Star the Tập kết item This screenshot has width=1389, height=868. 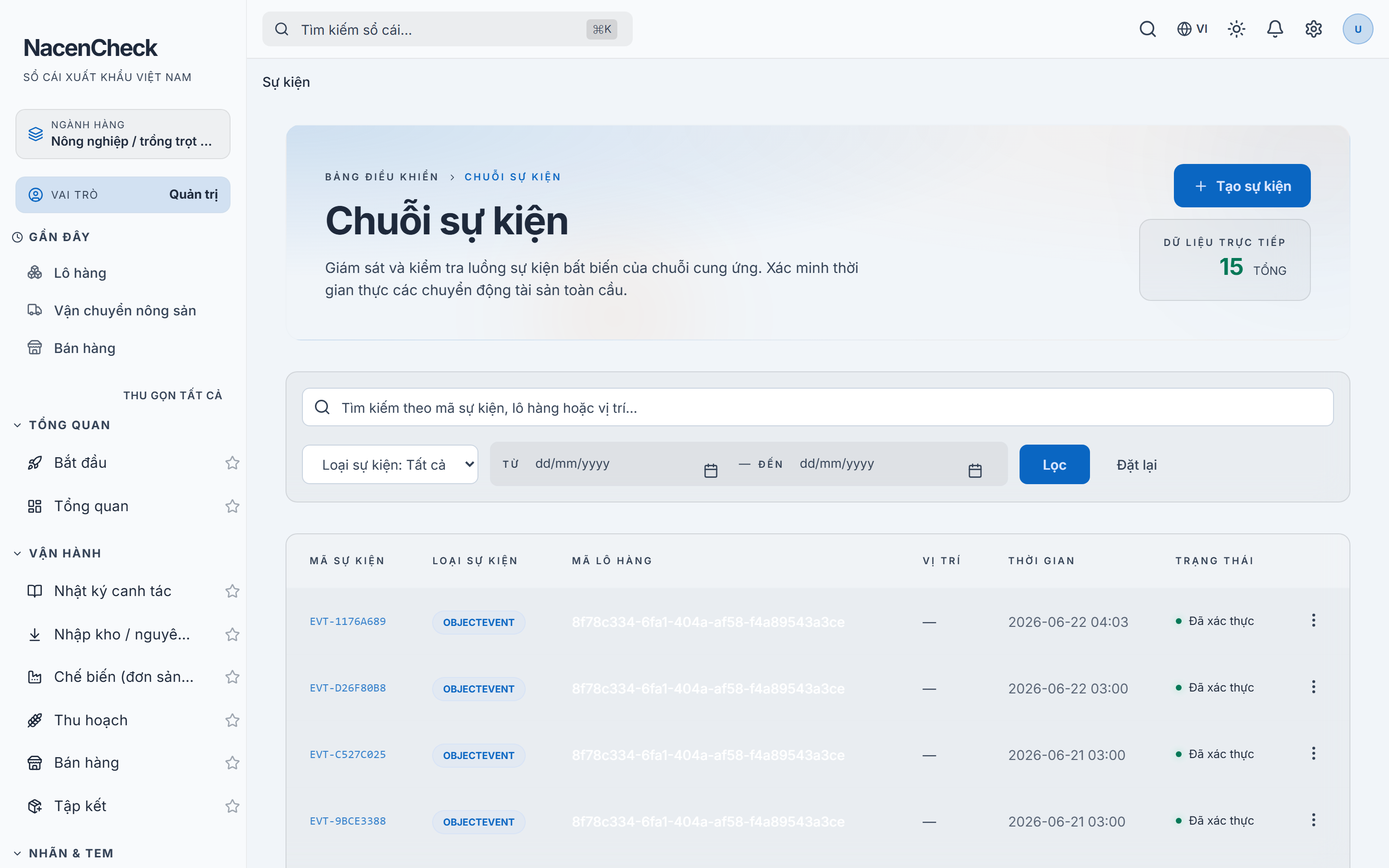coord(232,806)
